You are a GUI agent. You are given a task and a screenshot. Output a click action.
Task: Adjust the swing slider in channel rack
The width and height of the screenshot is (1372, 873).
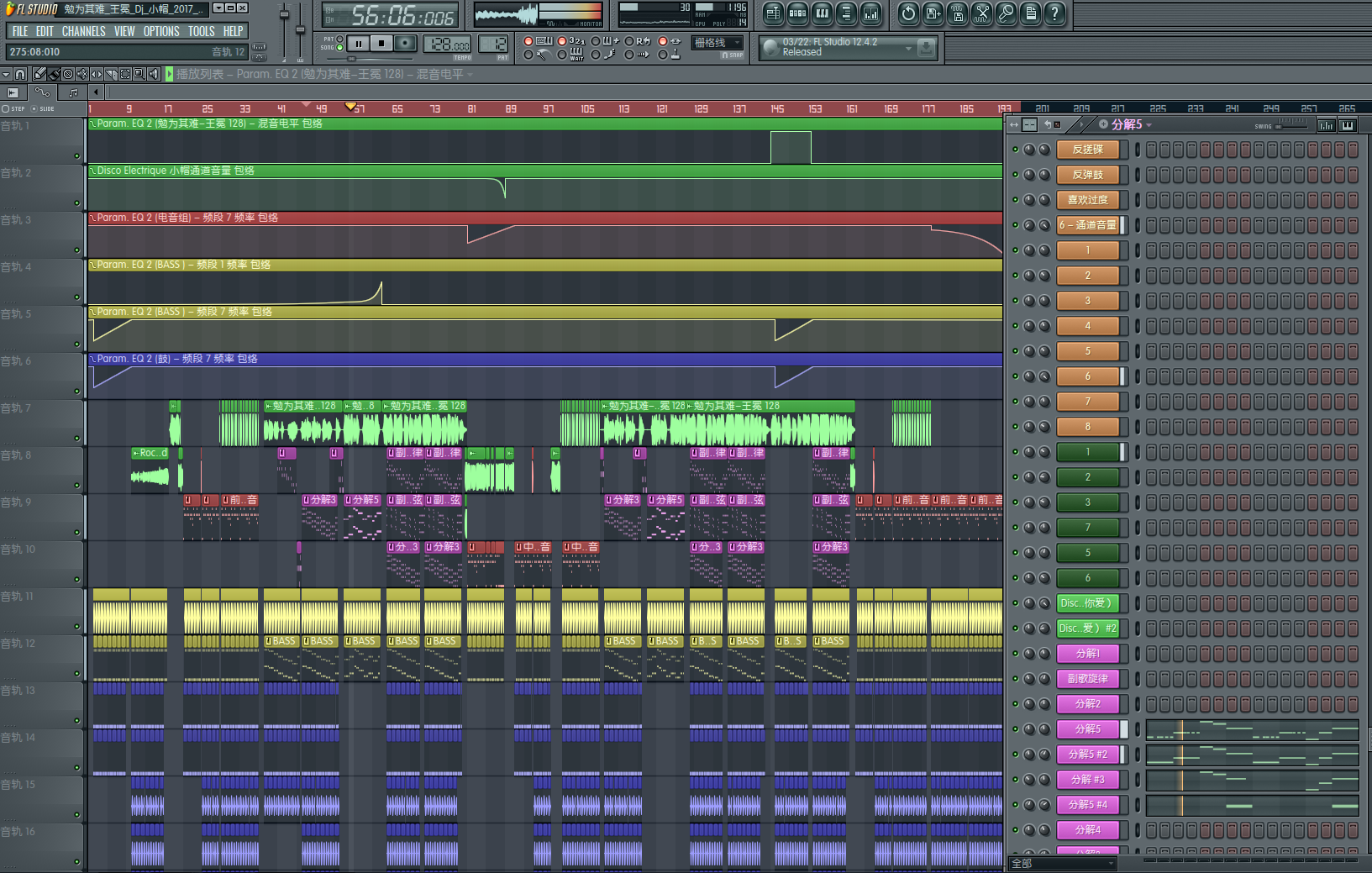(x=1292, y=125)
